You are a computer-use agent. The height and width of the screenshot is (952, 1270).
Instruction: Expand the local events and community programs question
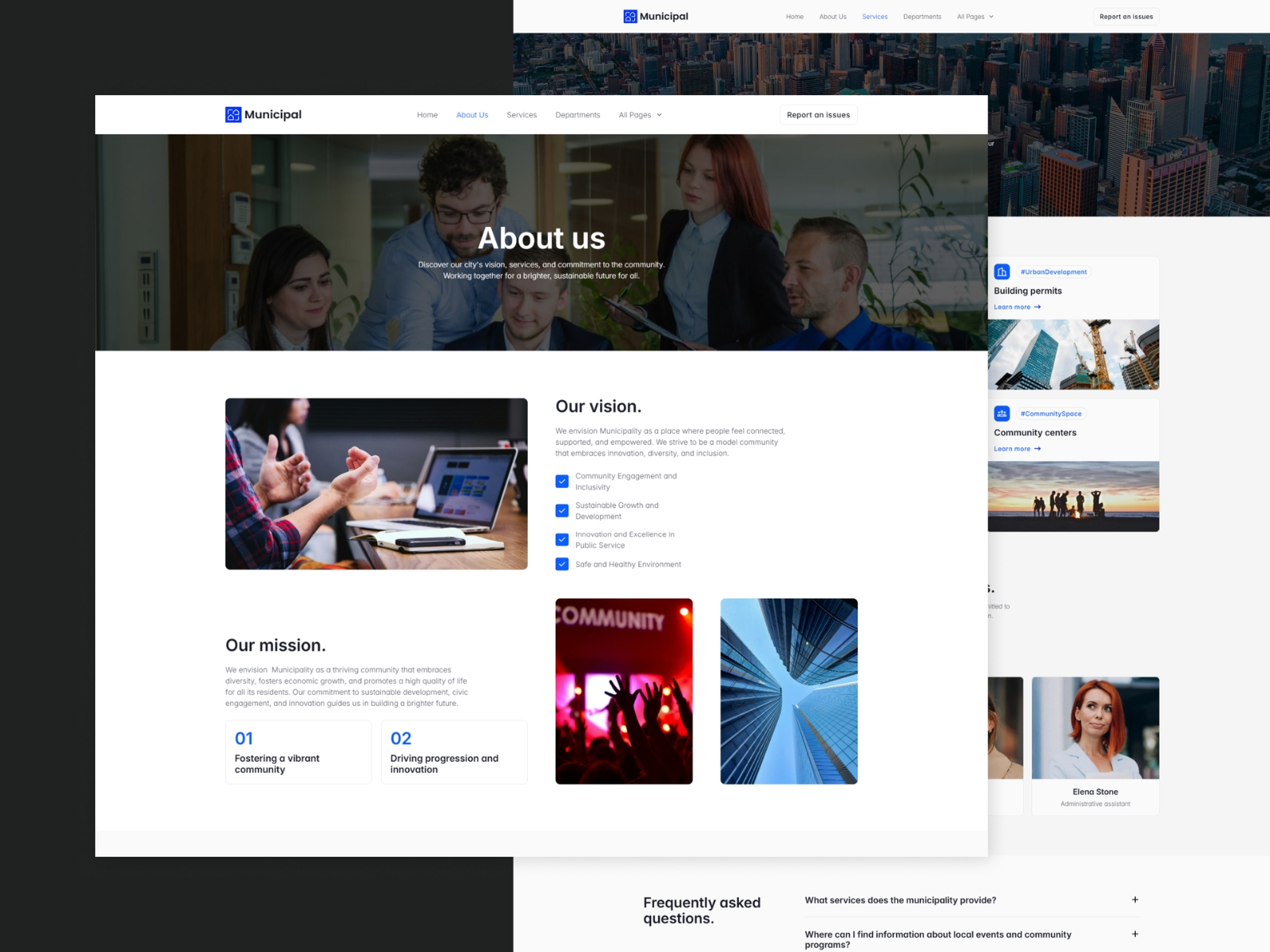(1135, 935)
